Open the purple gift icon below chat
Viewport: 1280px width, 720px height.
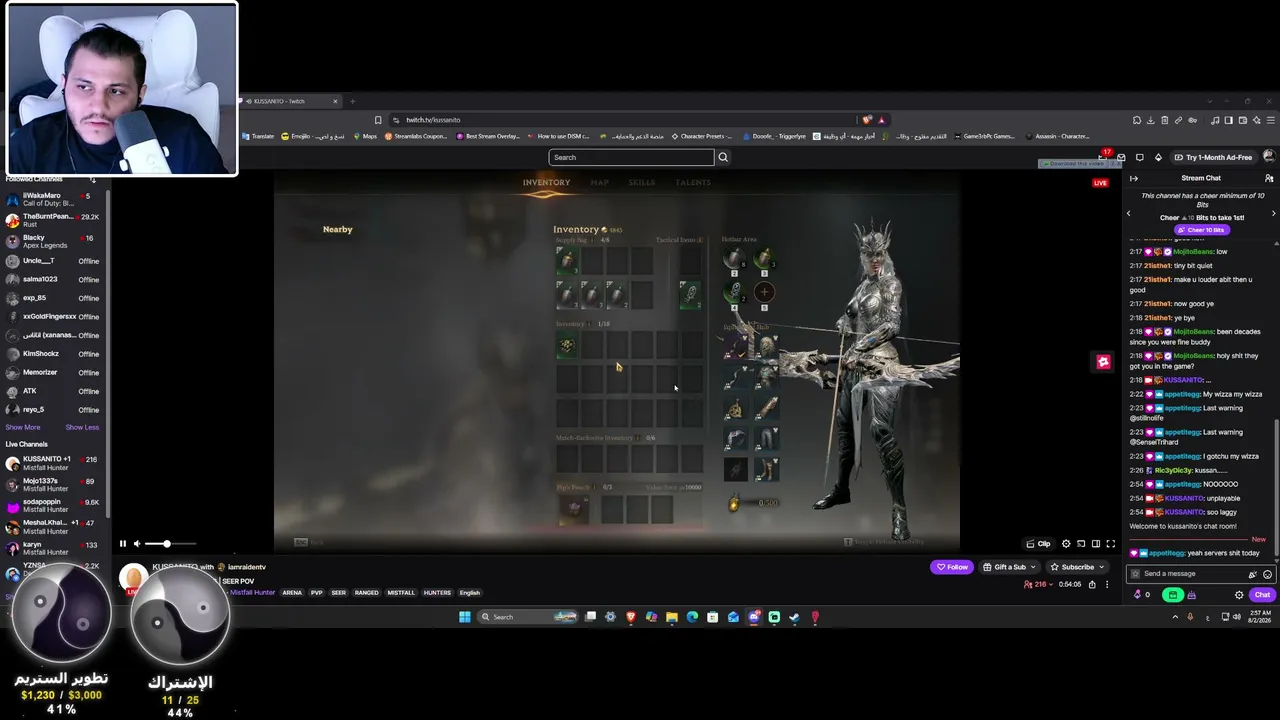1191,595
